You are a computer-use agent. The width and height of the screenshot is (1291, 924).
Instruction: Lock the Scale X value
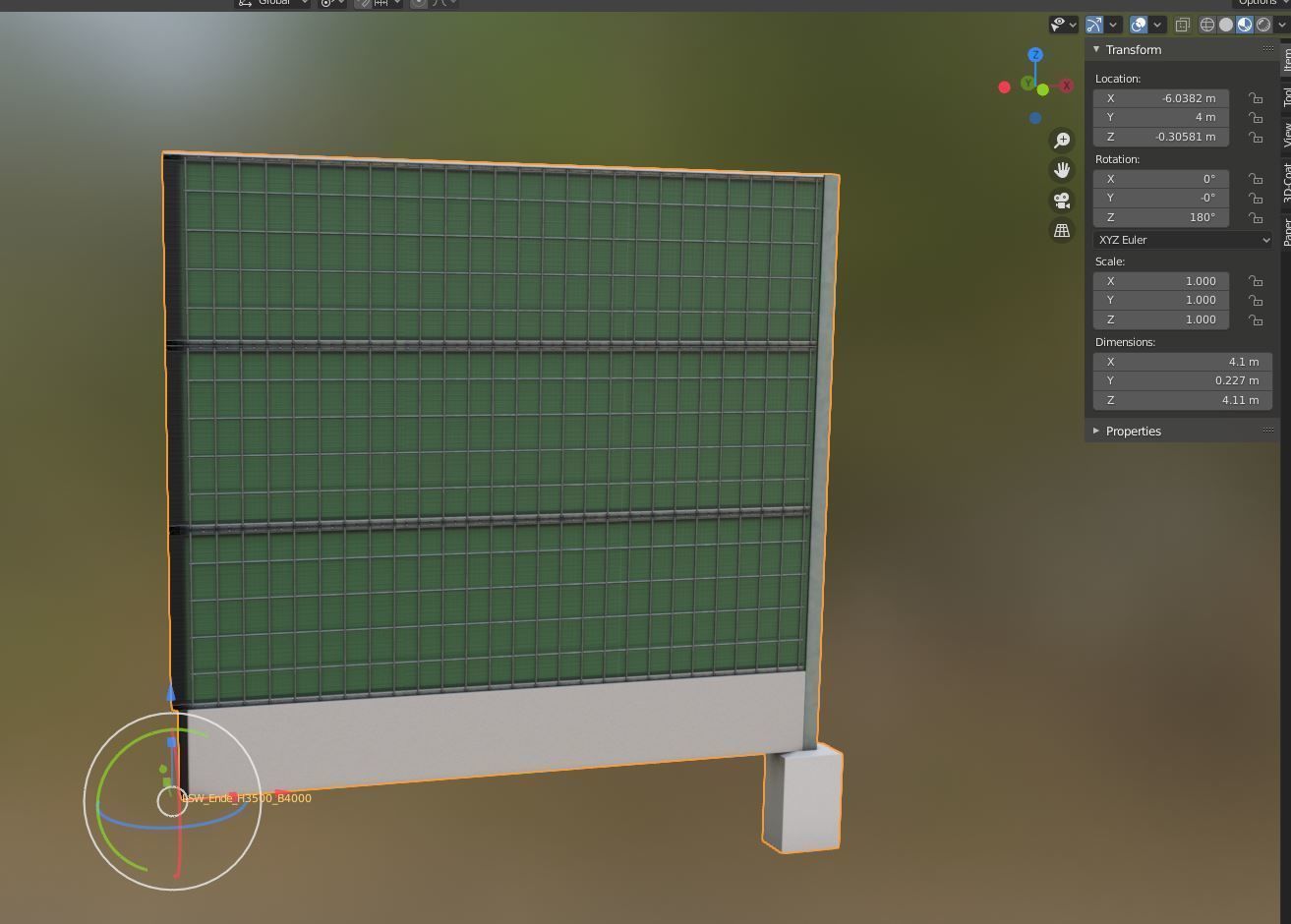coord(1256,281)
